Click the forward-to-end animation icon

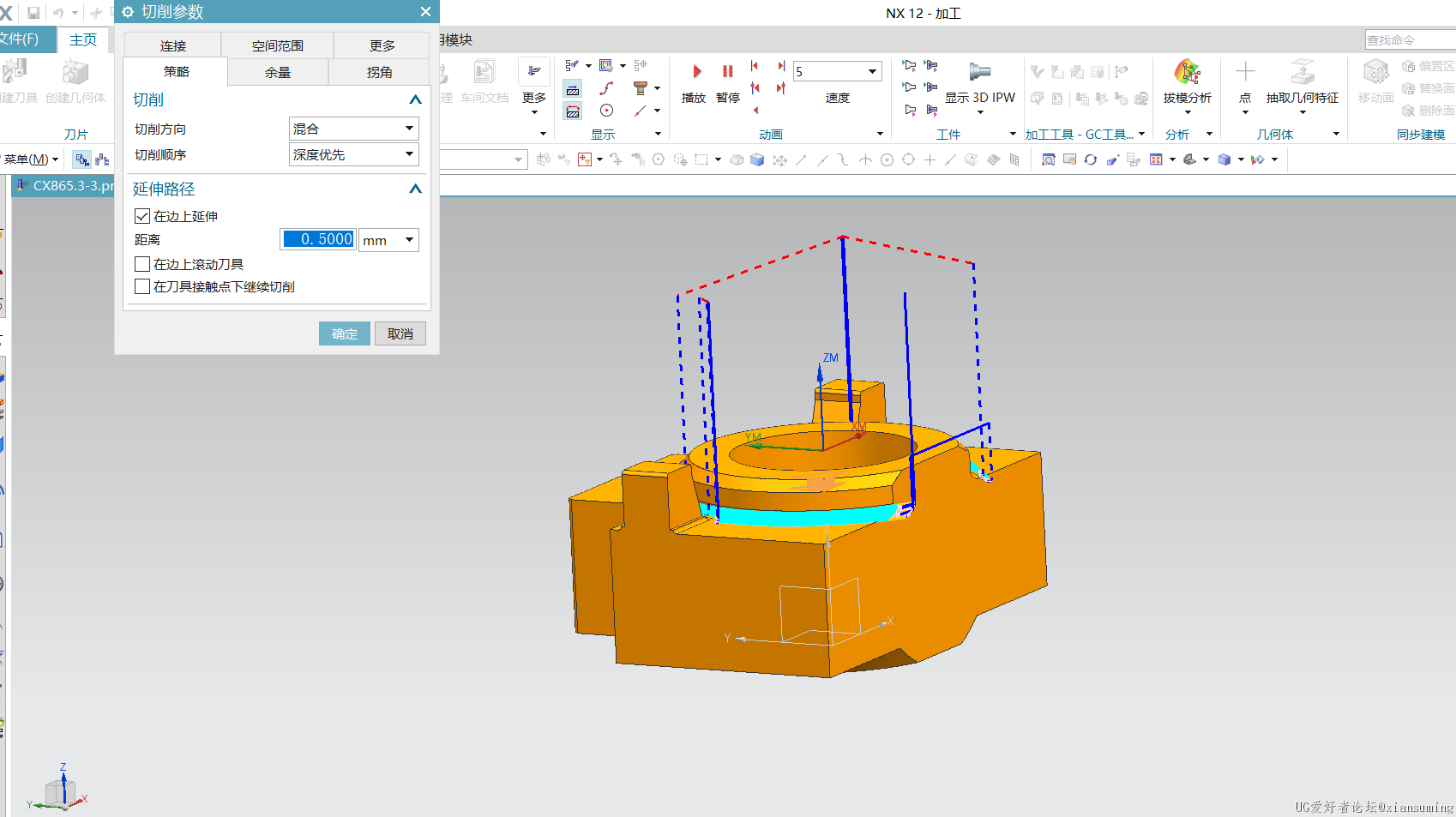coord(780,65)
